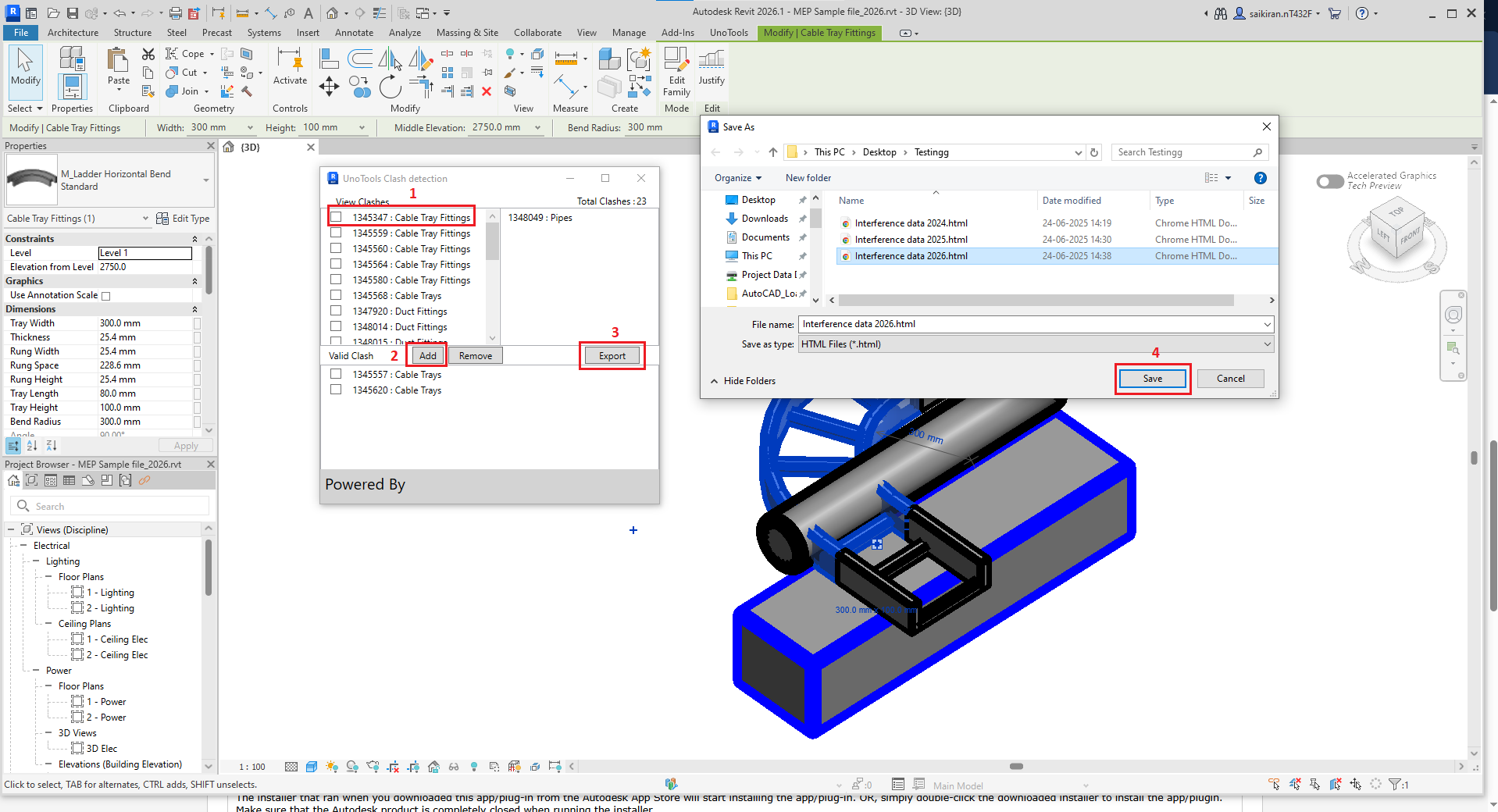Open the File menu tab
The image size is (1498, 812).
pos(21,33)
